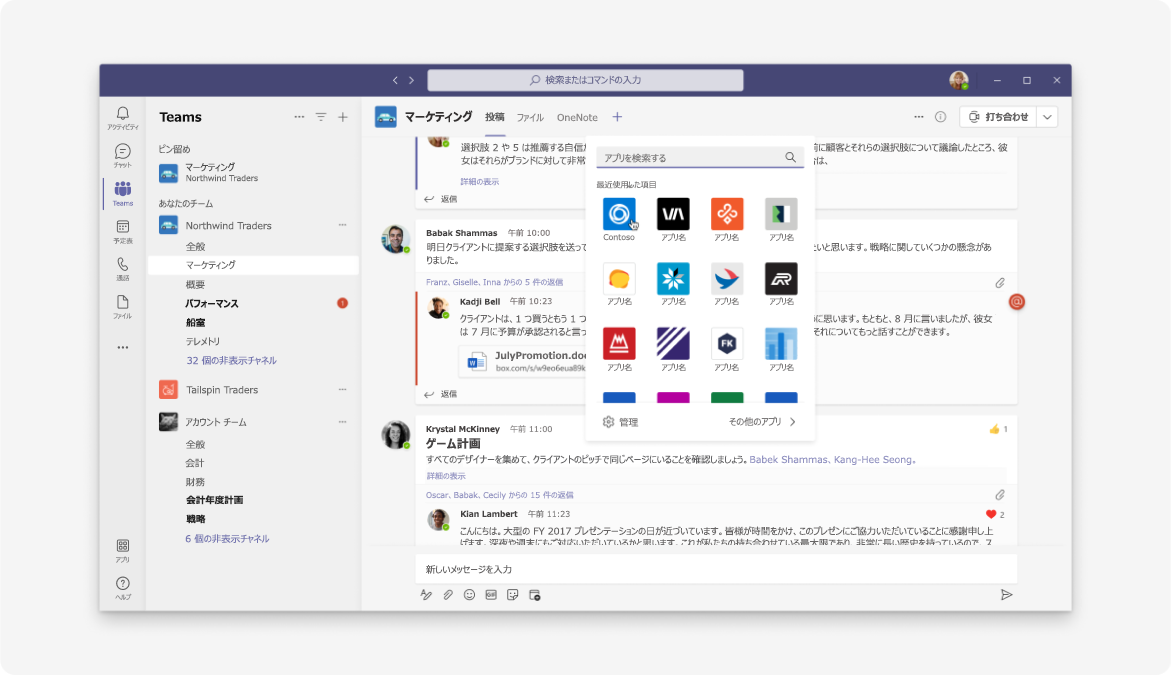Viewport: 1171px width, 675px height.
Task: Click the format text icon below compose box
Action: [x=426, y=595]
